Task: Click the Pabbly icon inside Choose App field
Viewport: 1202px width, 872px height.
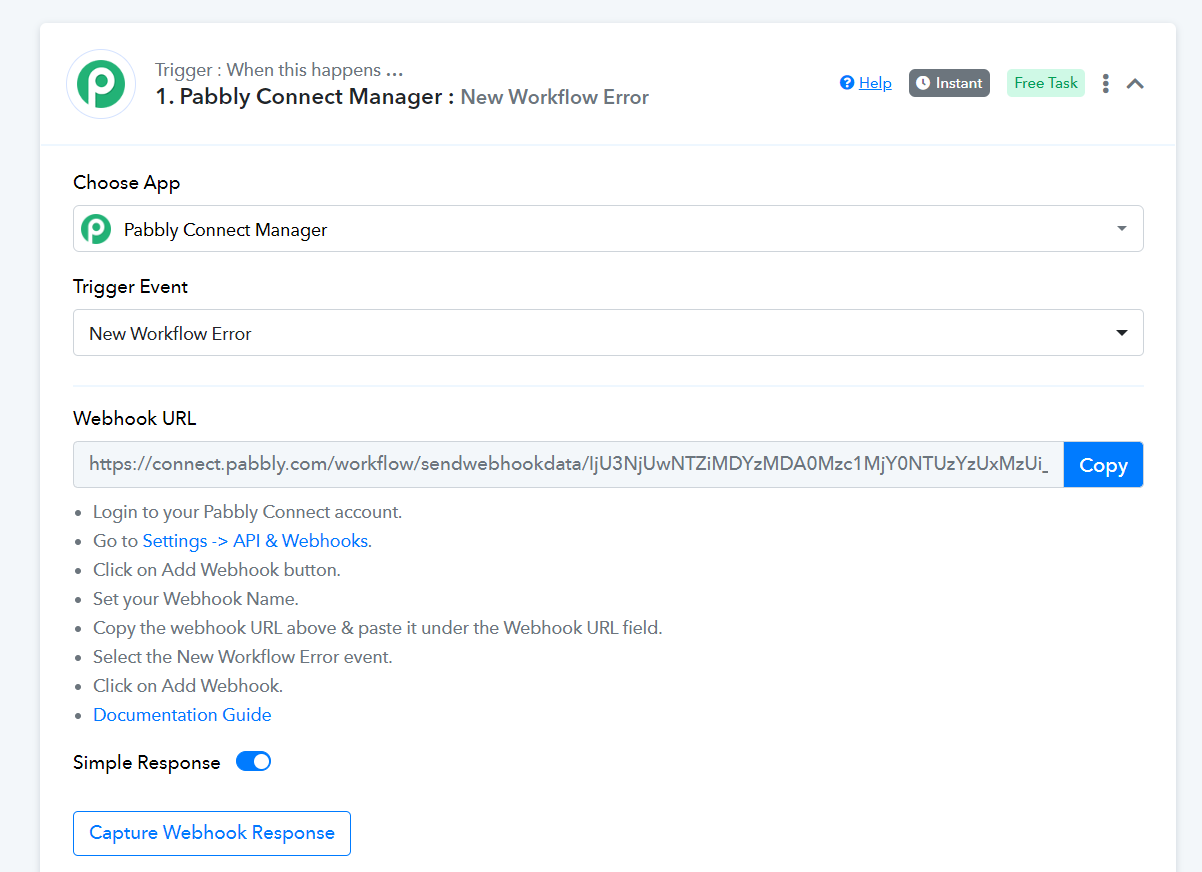Action: tap(96, 229)
